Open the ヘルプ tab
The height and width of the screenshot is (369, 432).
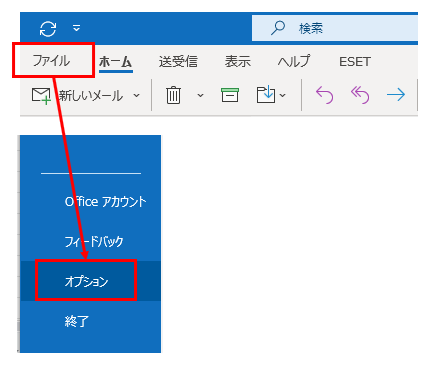(294, 62)
